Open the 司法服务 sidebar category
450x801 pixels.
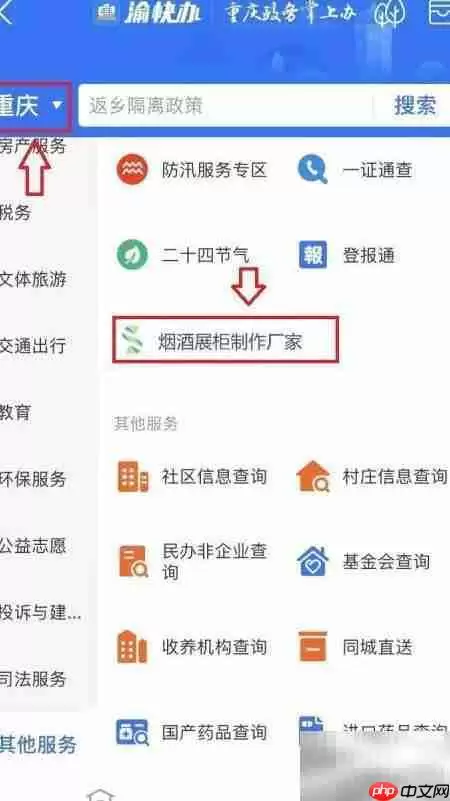(33, 679)
